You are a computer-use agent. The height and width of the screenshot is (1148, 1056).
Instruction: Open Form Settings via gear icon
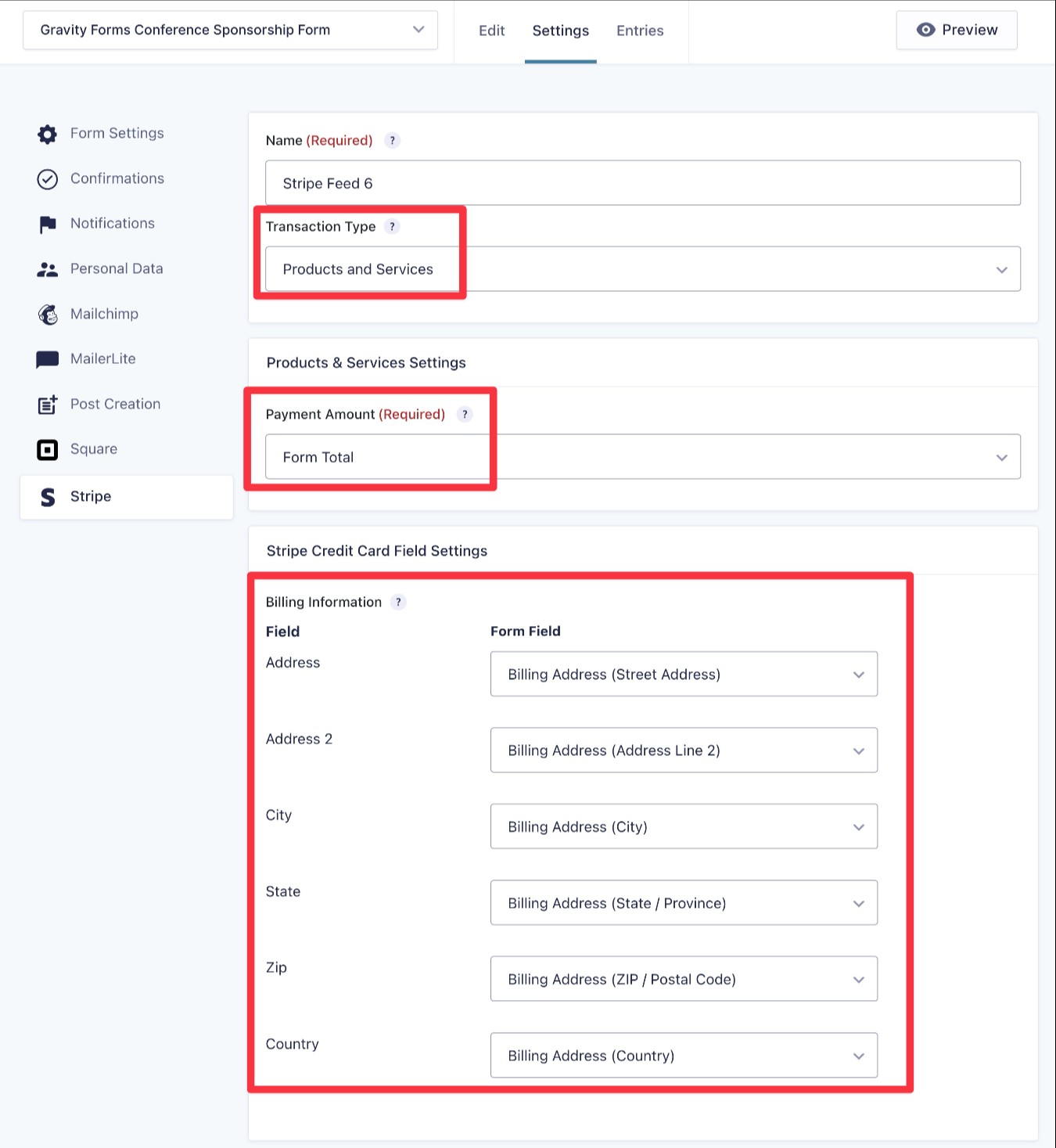tap(47, 134)
